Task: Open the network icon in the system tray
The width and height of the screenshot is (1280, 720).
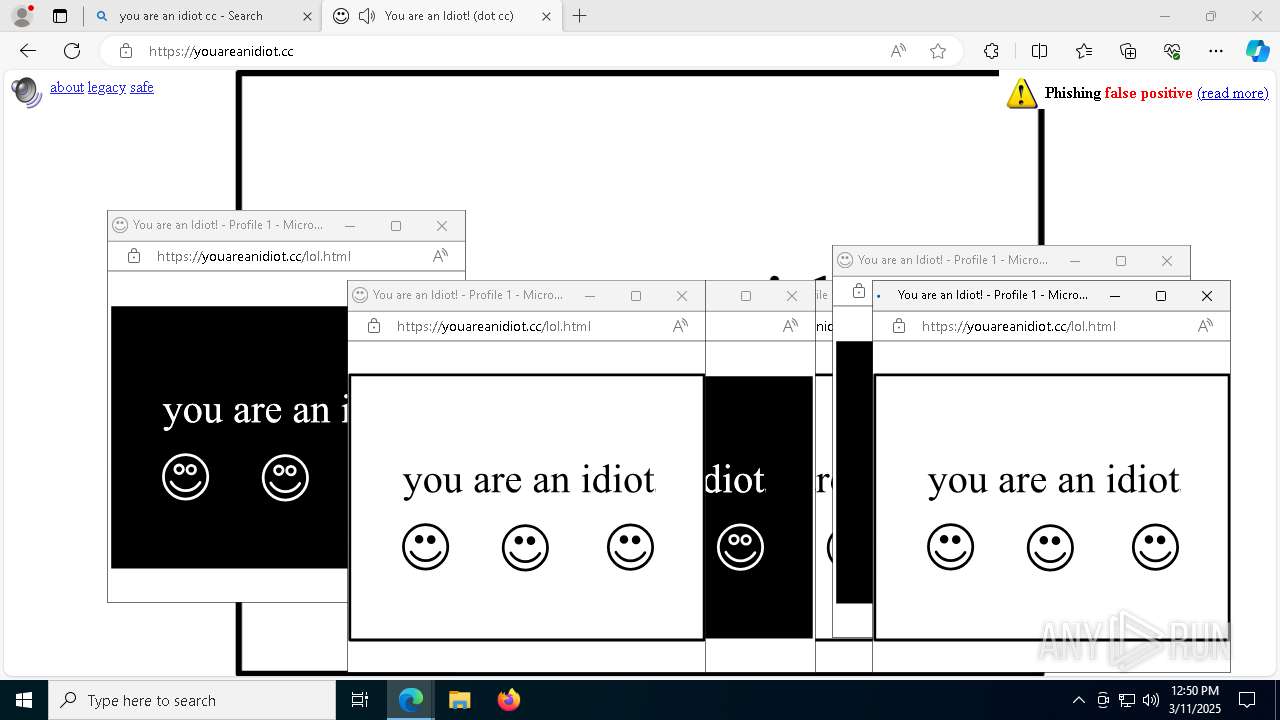Action: (x=1126, y=700)
